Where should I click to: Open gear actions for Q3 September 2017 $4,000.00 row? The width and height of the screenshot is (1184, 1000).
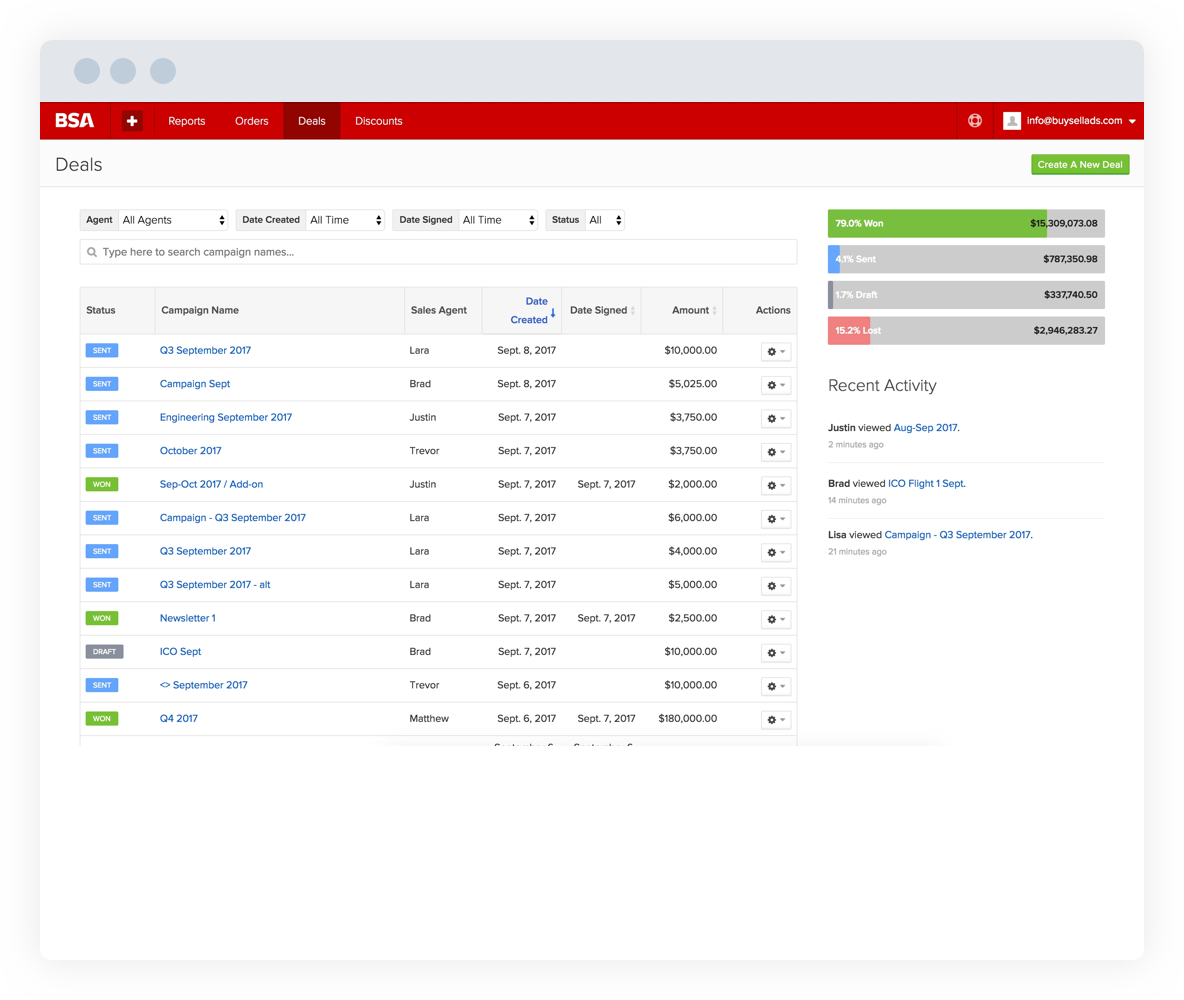pyautogui.click(x=776, y=552)
